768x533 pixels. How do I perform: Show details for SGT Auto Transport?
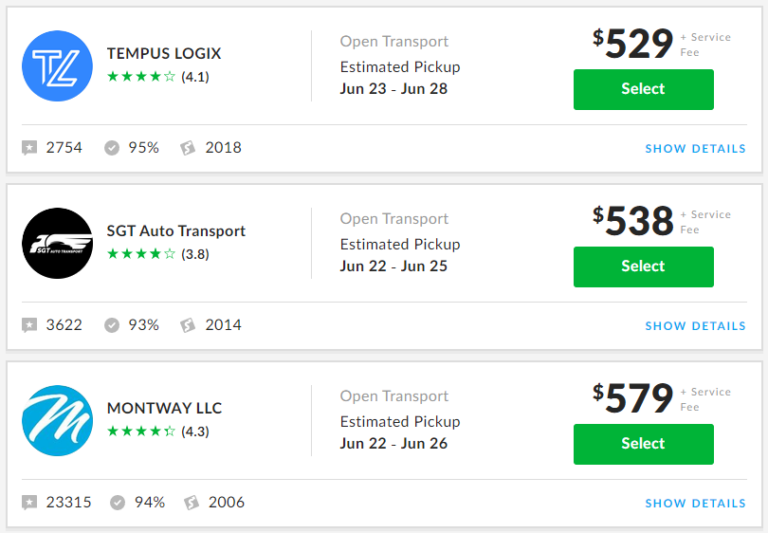coord(696,326)
